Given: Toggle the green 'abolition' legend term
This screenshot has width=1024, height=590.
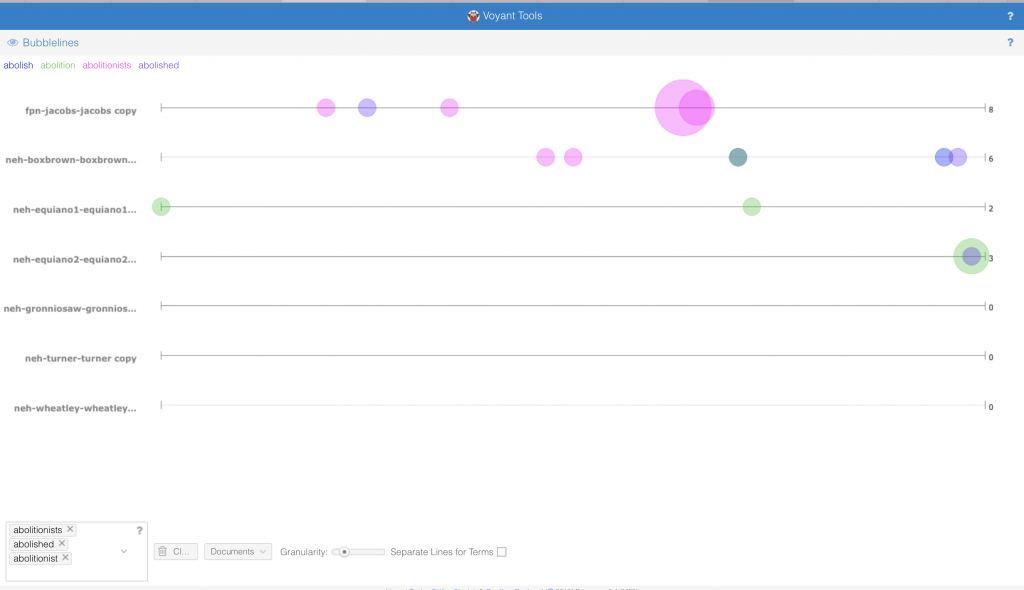Looking at the screenshot, I should coord(58,65).
